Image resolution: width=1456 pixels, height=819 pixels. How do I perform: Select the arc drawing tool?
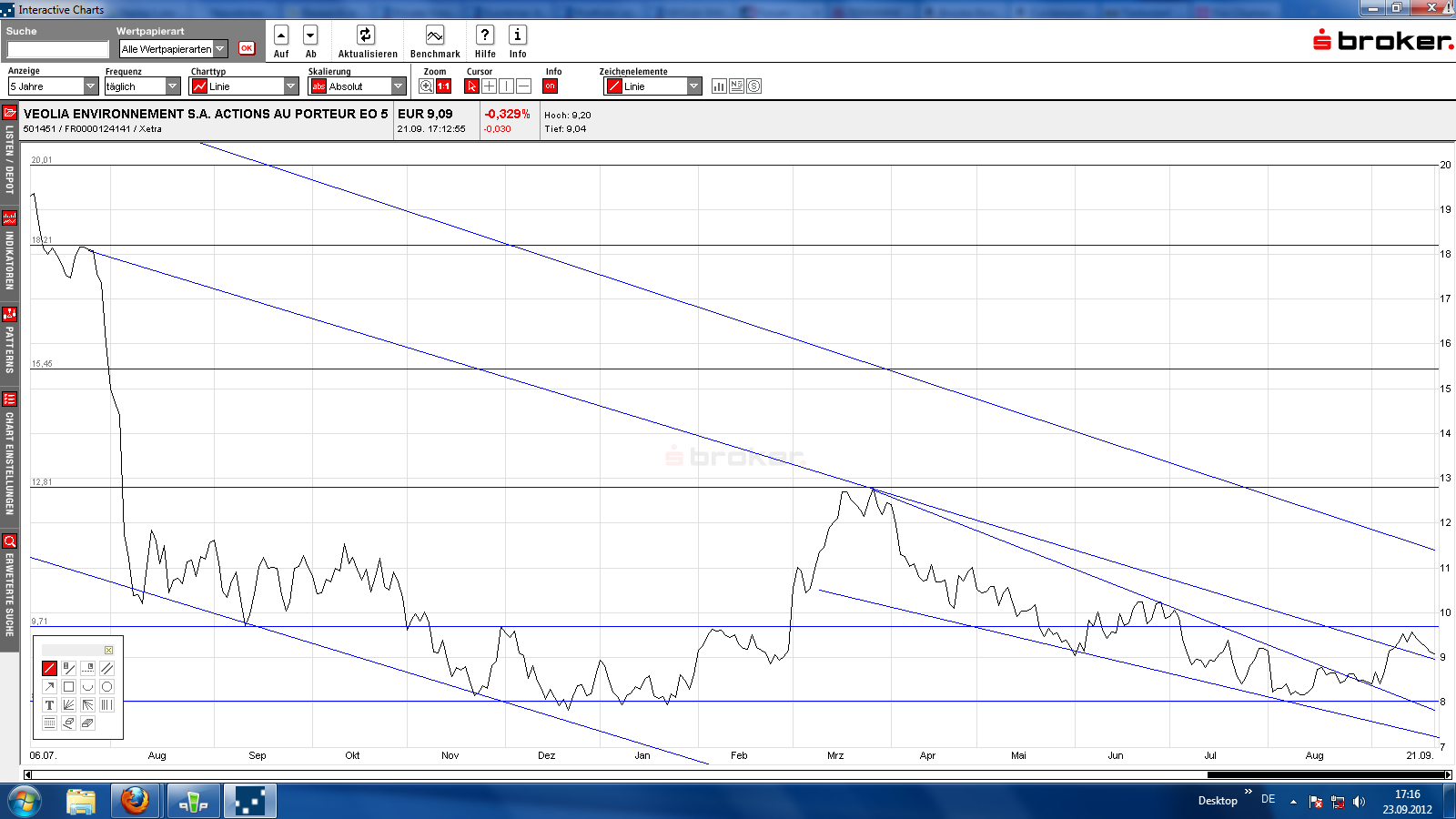click(x=87, y=686)
